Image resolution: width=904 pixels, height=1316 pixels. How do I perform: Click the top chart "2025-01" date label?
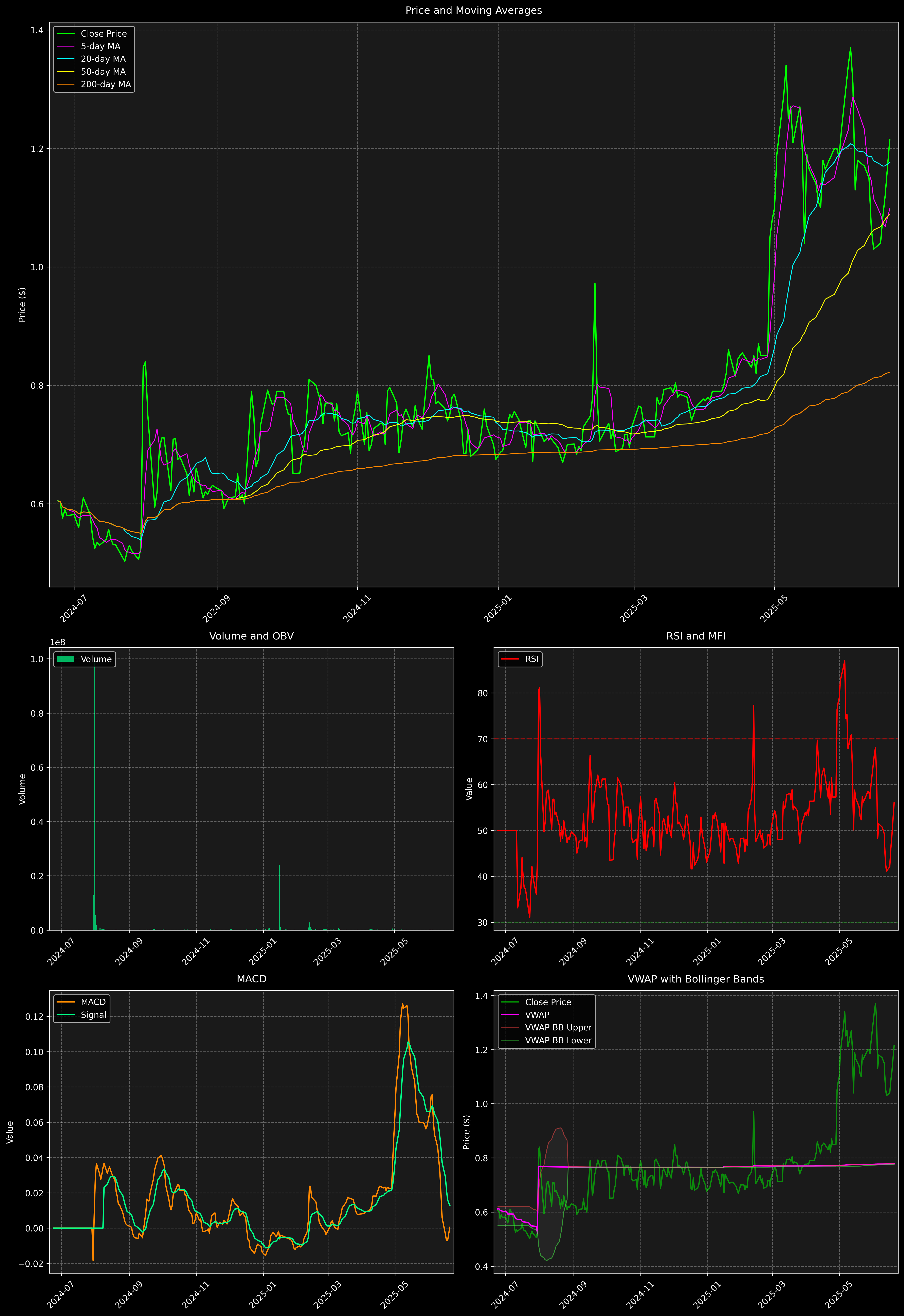pyautogui.click(x=497, y=609)
